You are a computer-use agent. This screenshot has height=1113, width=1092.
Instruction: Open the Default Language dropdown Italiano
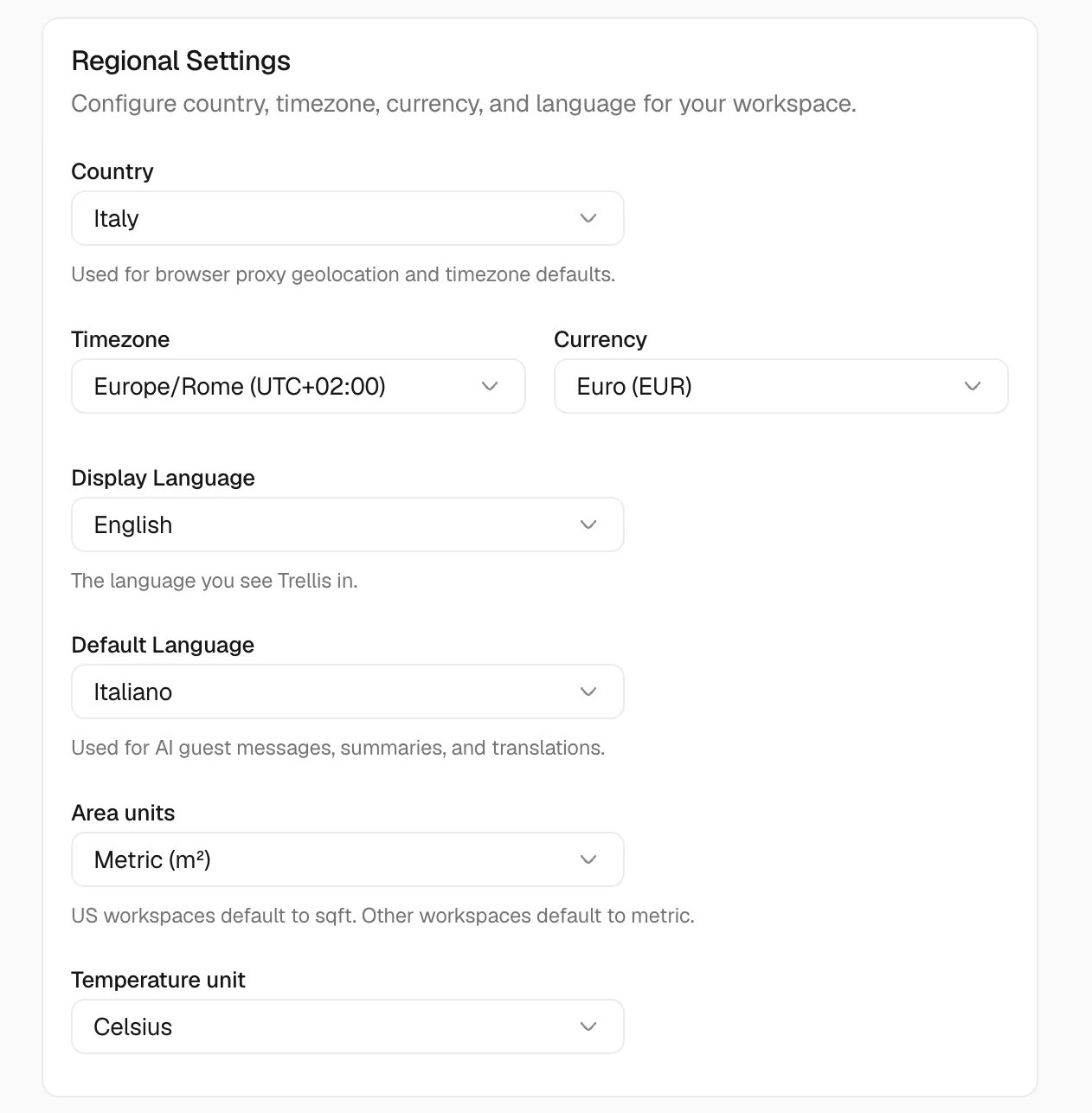click(x=347, y=692)
